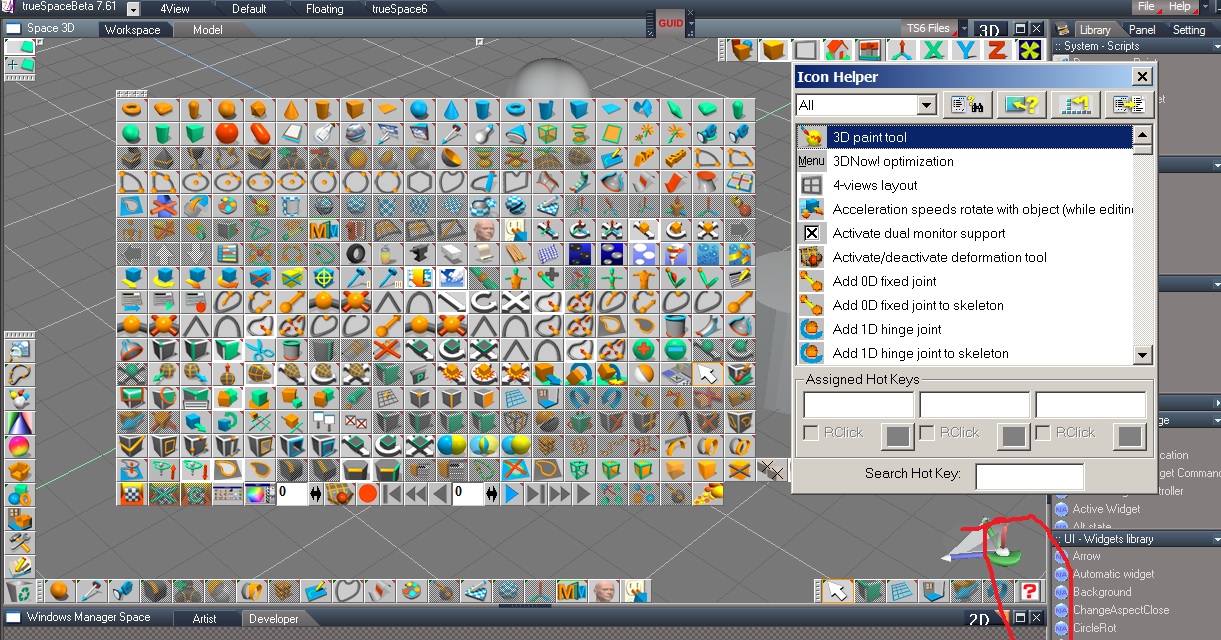Open the 2D view dropdown arrow
The width and height of the screenshot is (1221, 640).
pyautogui.click(x=1003, y=619)
